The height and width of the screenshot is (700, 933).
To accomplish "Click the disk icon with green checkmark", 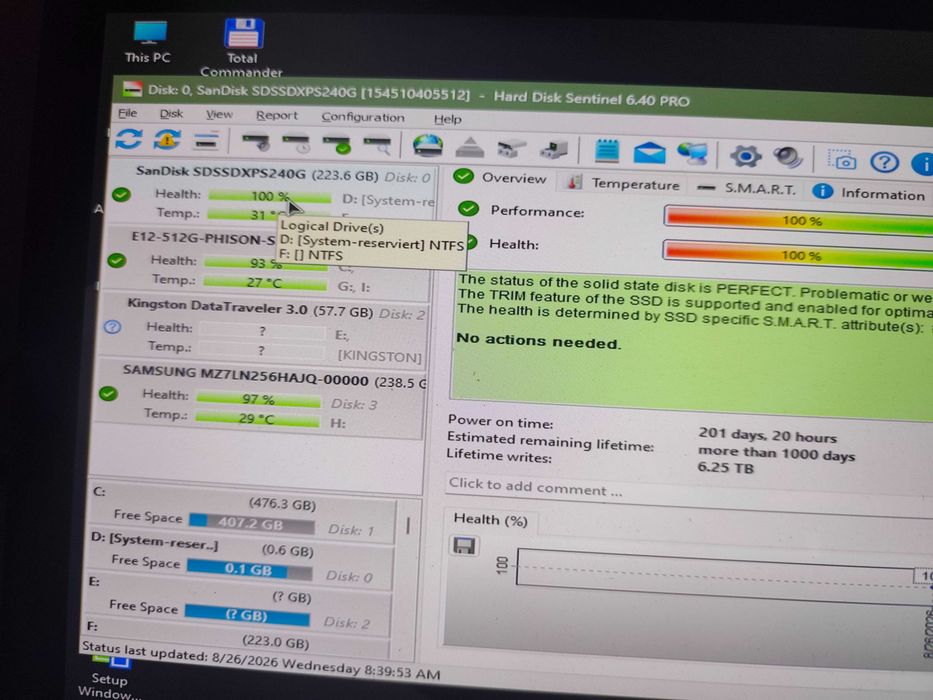I will click(336, 145).
